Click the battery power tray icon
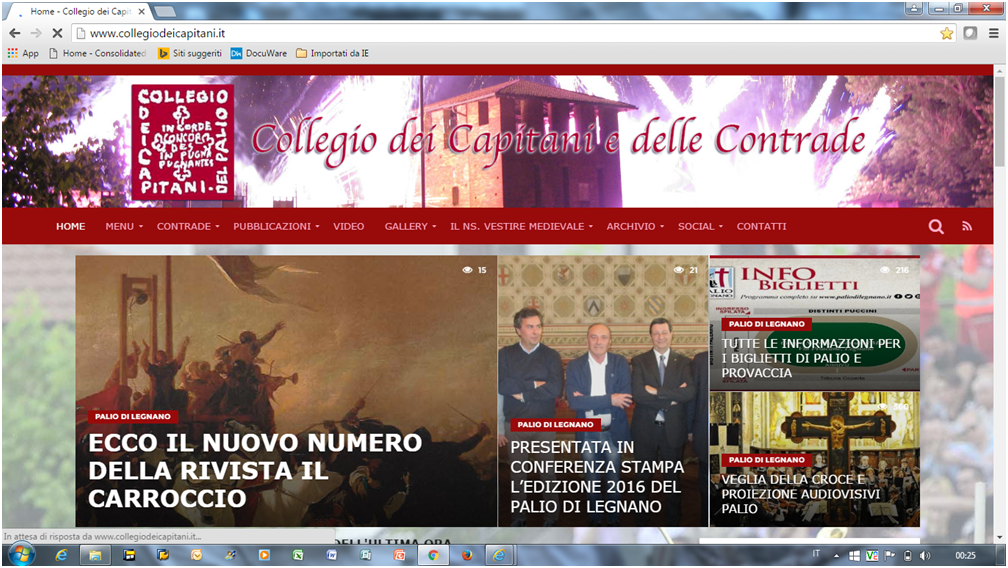1008x568 pixels. (908, 555)
